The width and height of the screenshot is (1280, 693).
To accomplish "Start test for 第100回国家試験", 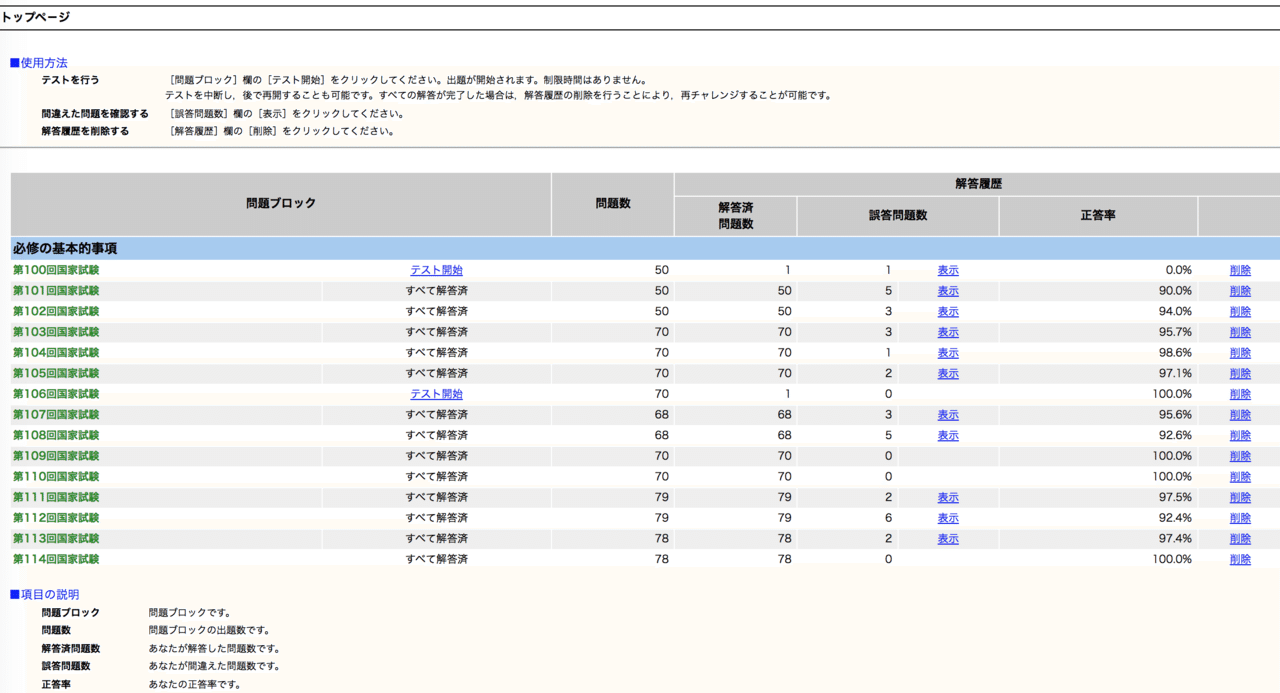I will [436, 270].
